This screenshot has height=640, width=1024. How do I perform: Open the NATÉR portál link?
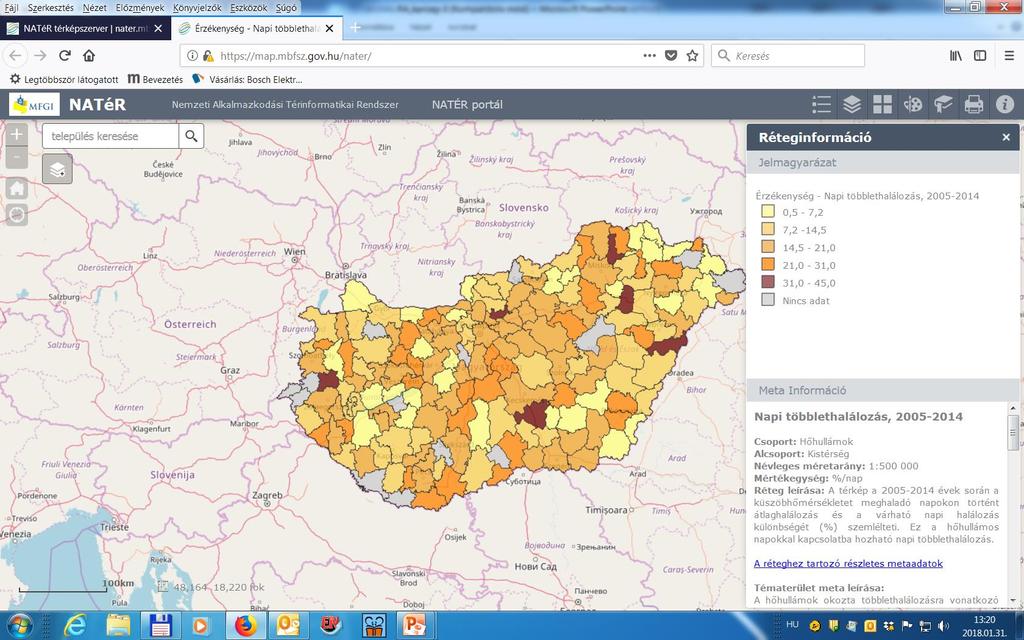[x=467, y=104]
